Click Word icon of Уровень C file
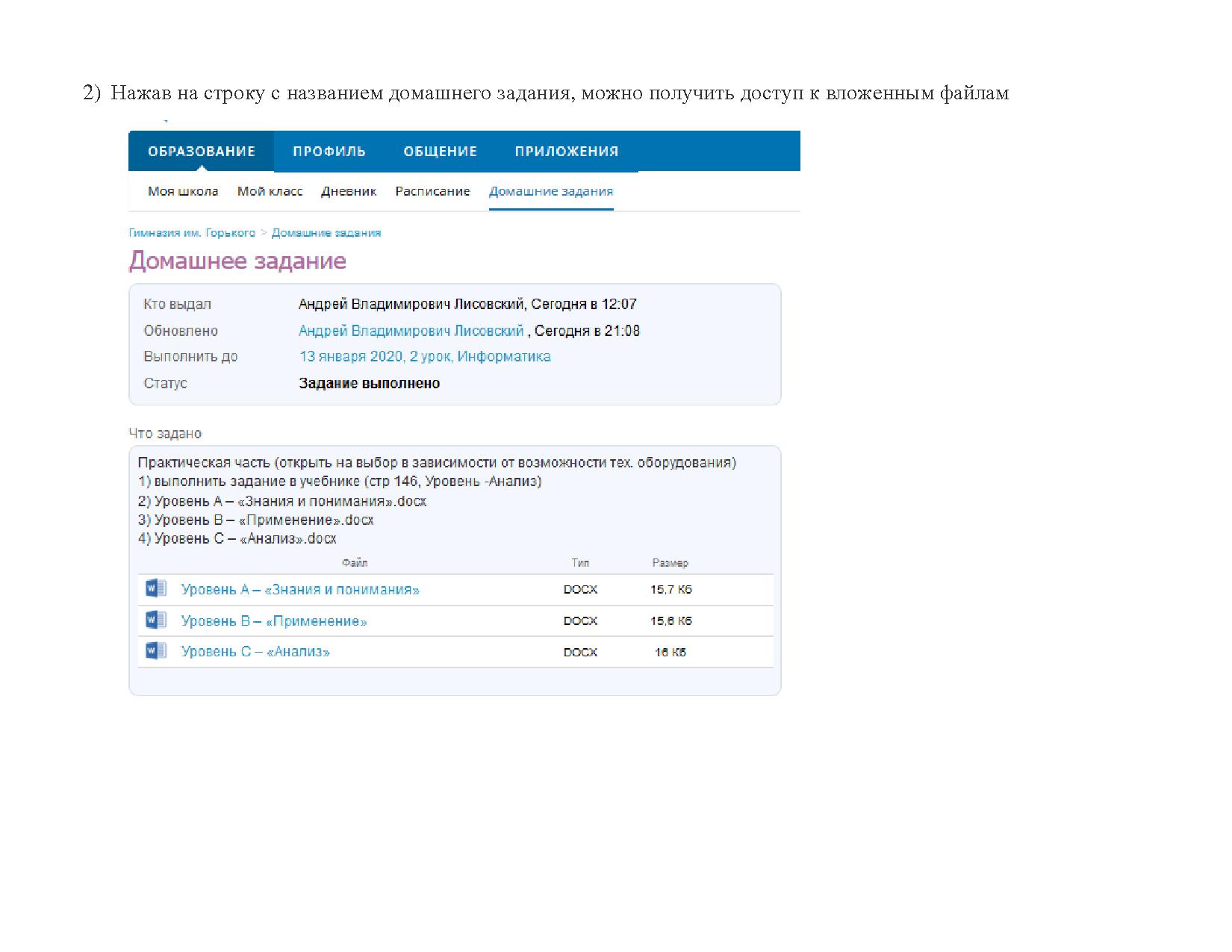1232x952 pixels. [x=155, y=650]
